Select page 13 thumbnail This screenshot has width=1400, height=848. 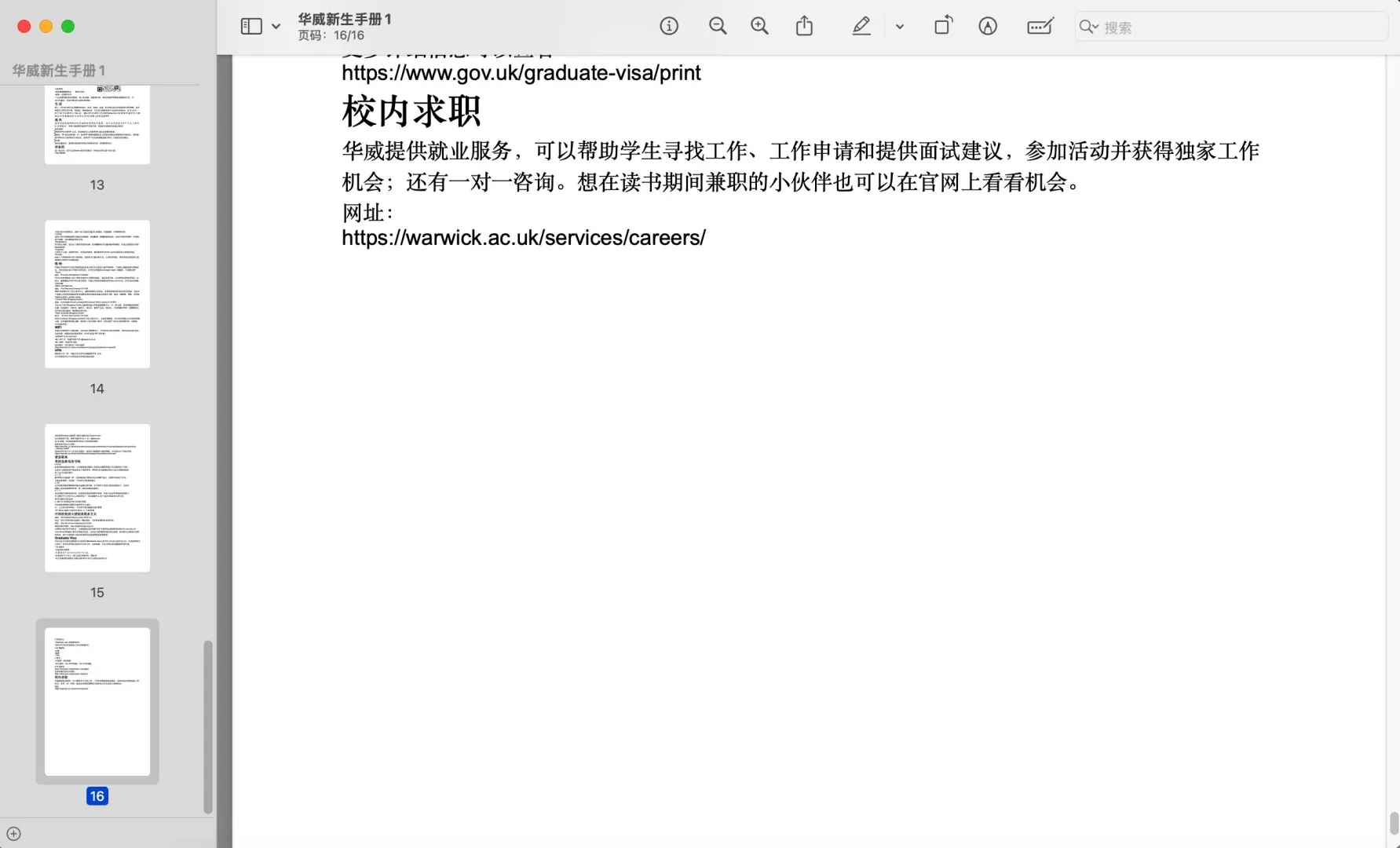pyautogui.click(x=97, y=124)
